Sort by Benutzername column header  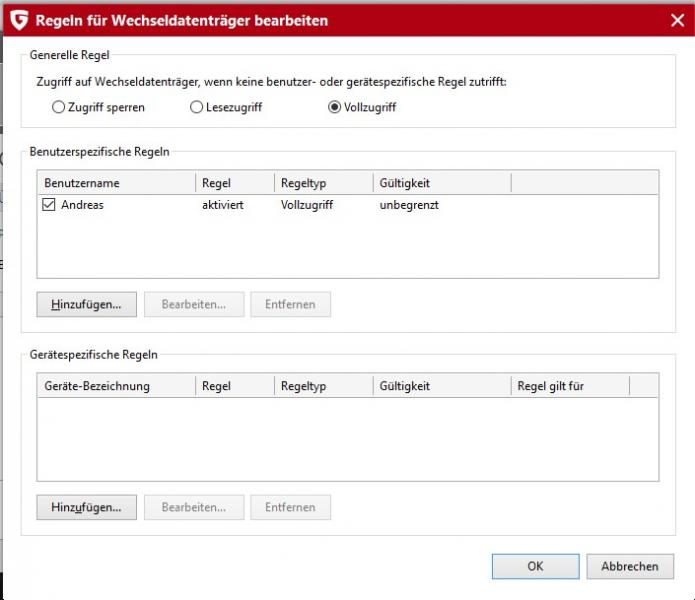pos(117,183)
